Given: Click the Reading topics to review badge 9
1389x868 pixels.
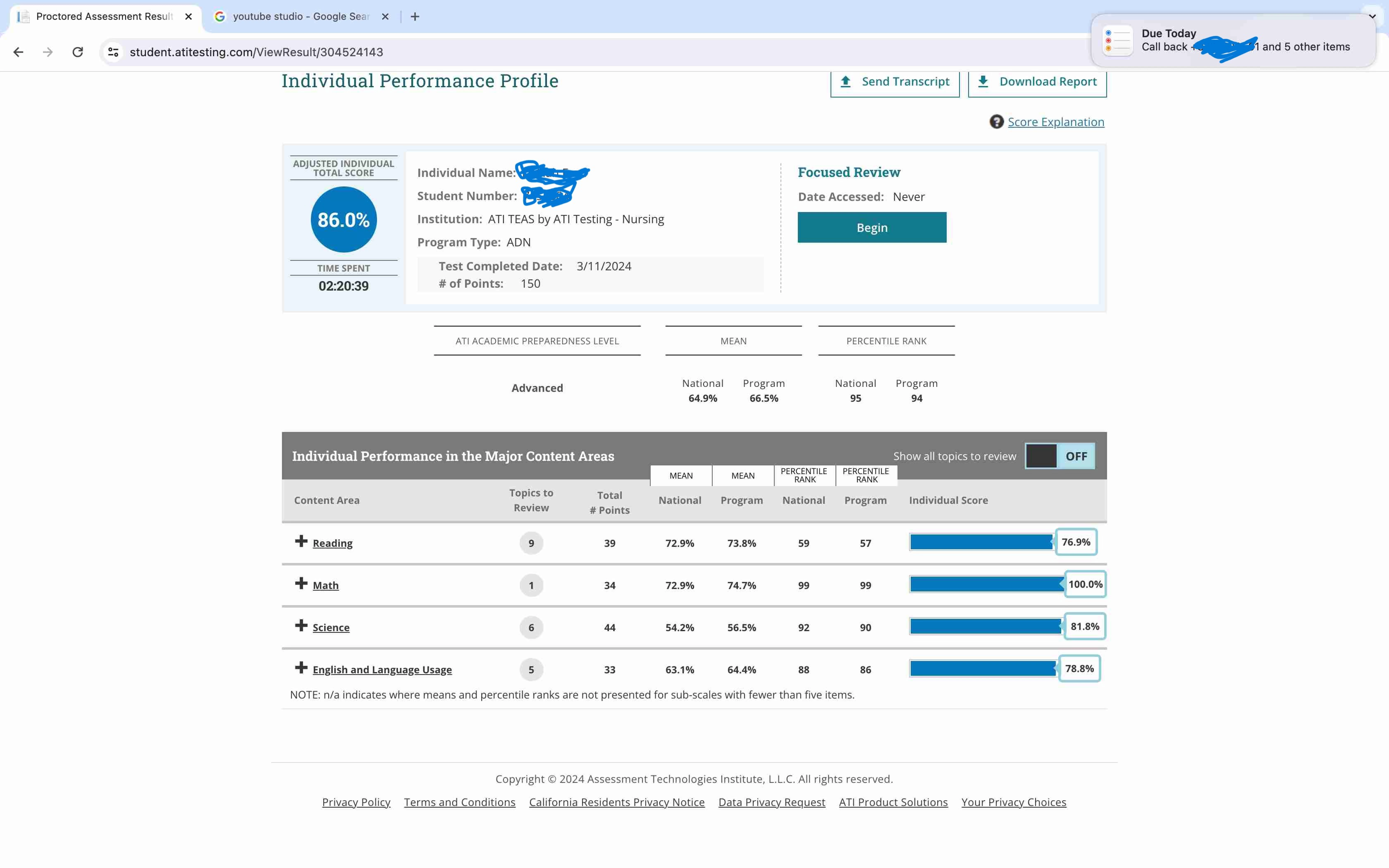Looking at the screenshot, I should point(531,543).
